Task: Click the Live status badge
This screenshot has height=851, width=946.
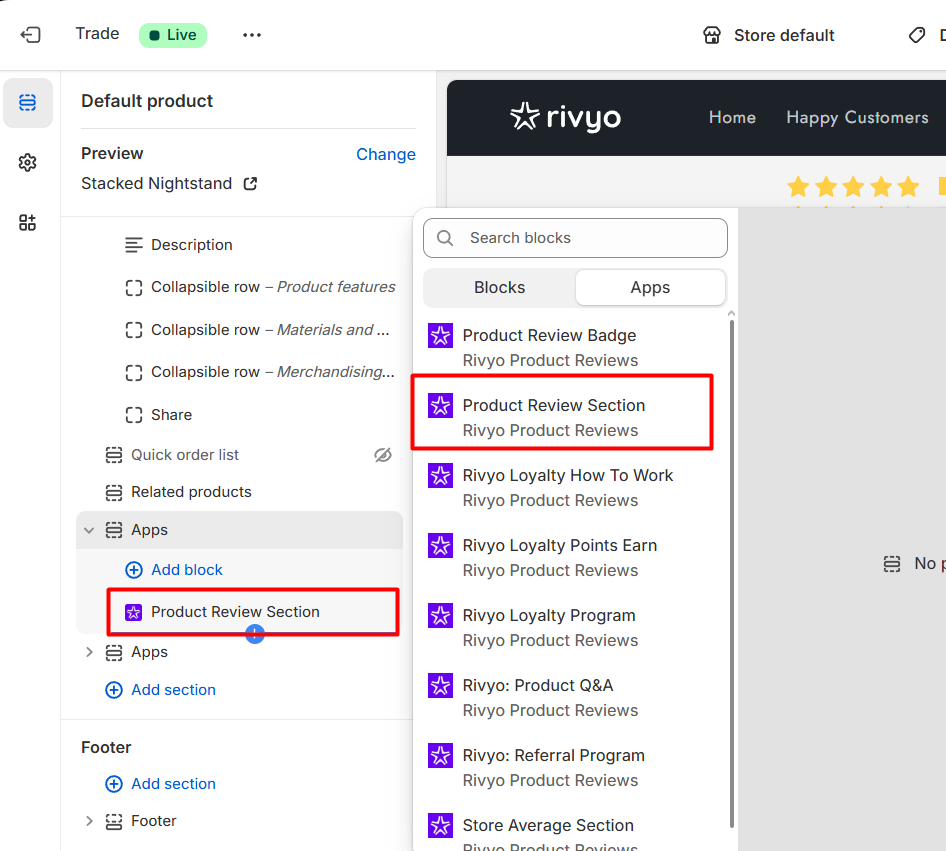Action: [173, 35]
